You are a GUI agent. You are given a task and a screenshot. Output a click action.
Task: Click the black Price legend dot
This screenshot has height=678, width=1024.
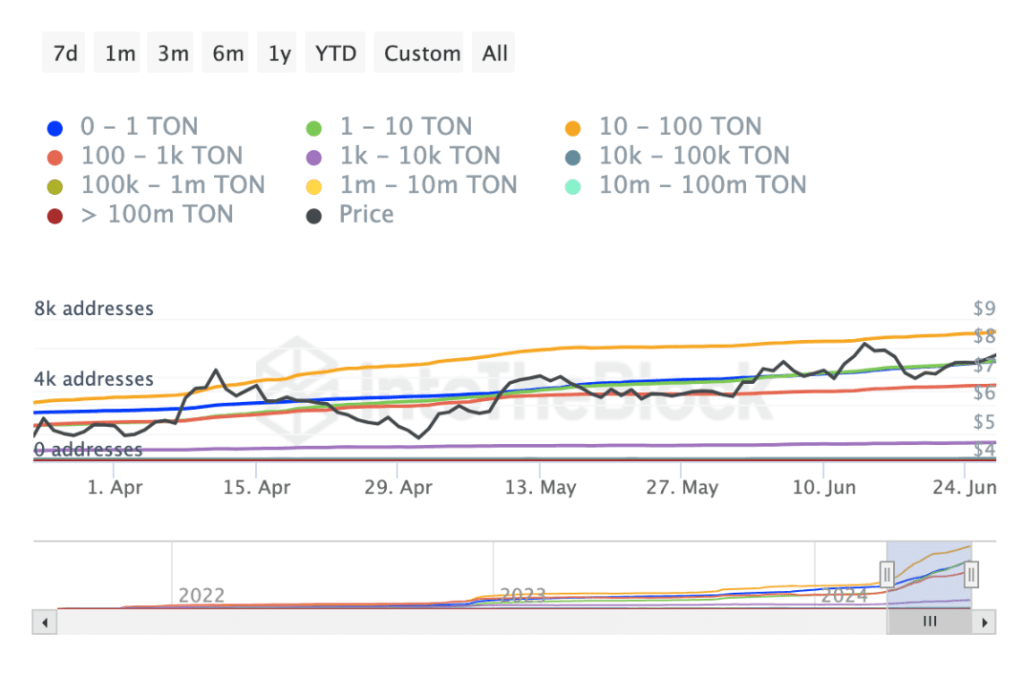tap(314, 215)
